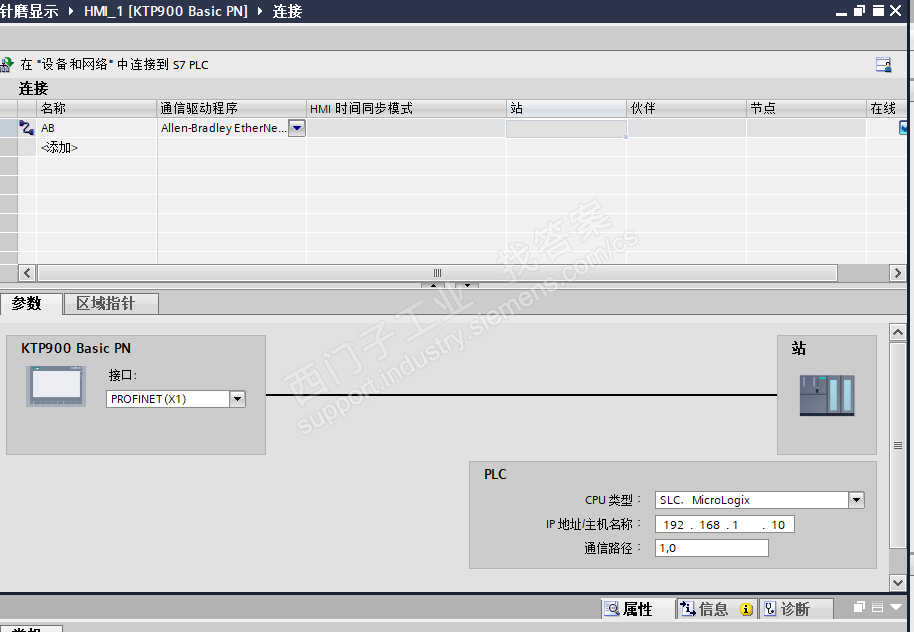This screenshot has width=914, height=632.
Task: Open the 属性 properties tab
Action: click(637, 609)
